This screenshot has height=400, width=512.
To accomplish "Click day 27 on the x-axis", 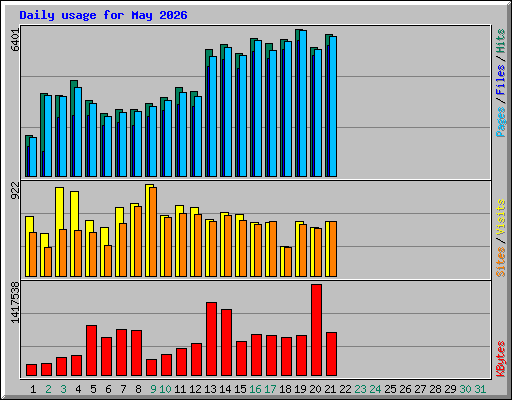I will [420, 389].
